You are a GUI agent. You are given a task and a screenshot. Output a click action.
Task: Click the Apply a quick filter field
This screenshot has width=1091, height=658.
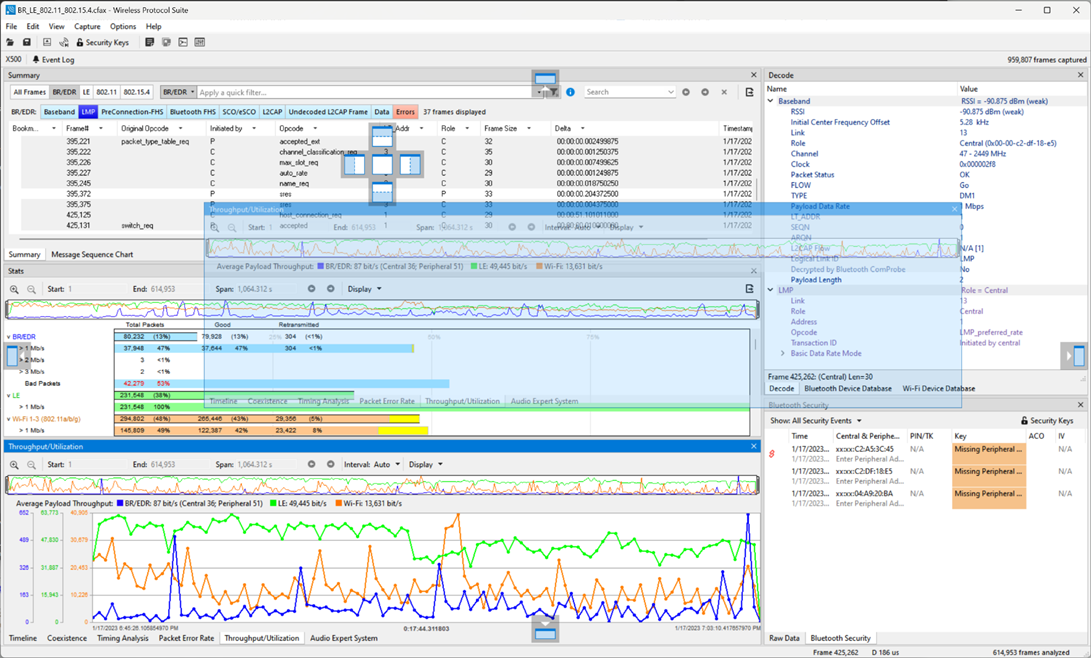pos(364,92)
